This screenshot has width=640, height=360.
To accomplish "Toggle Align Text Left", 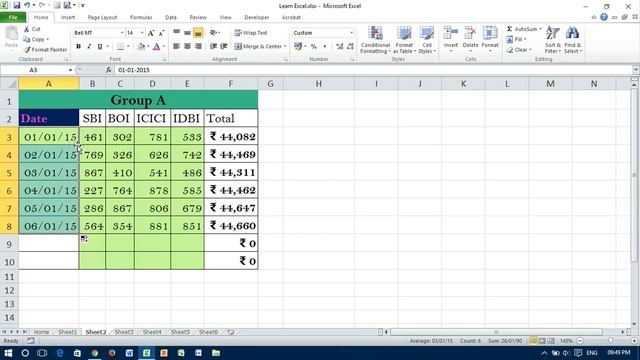I will [176, 47].
